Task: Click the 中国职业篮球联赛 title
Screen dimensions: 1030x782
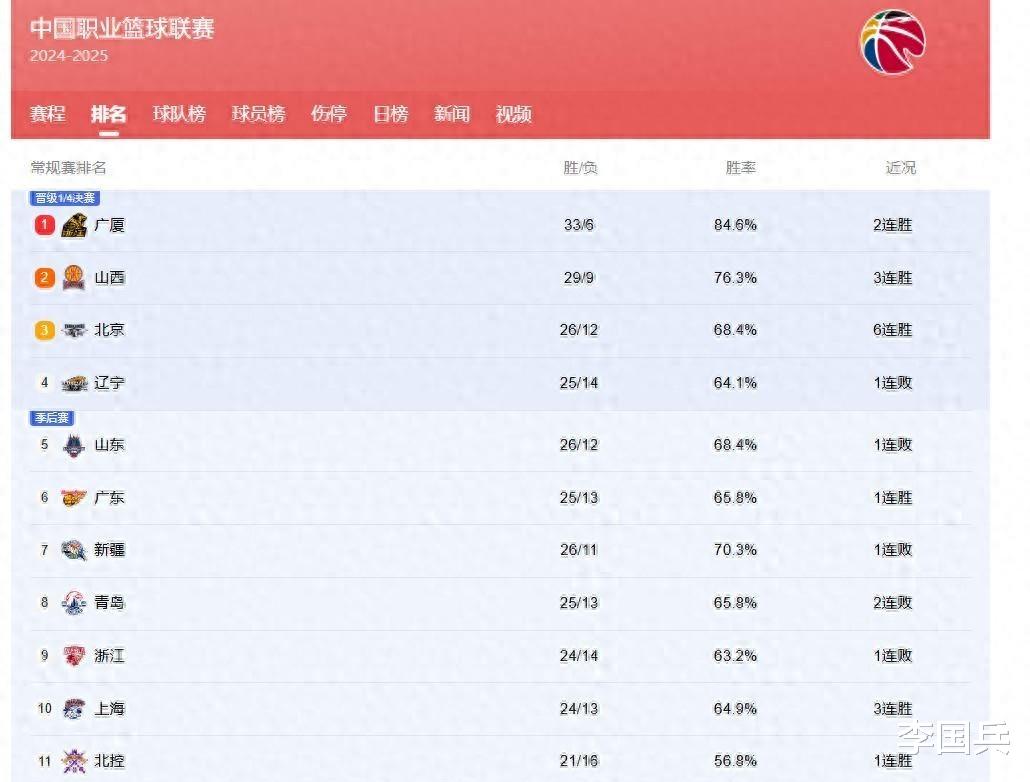Action: point(122,28)
